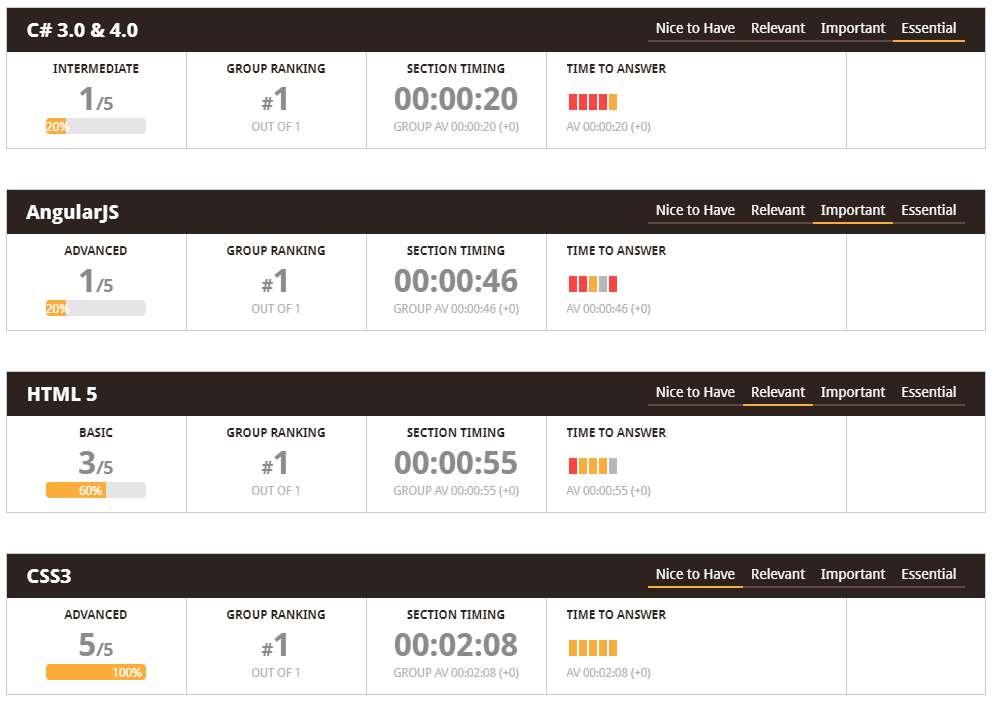Click the 60% score bar under HTML 5
The image size is (993, 701).
pyautogui.click(x=96, y=490)
